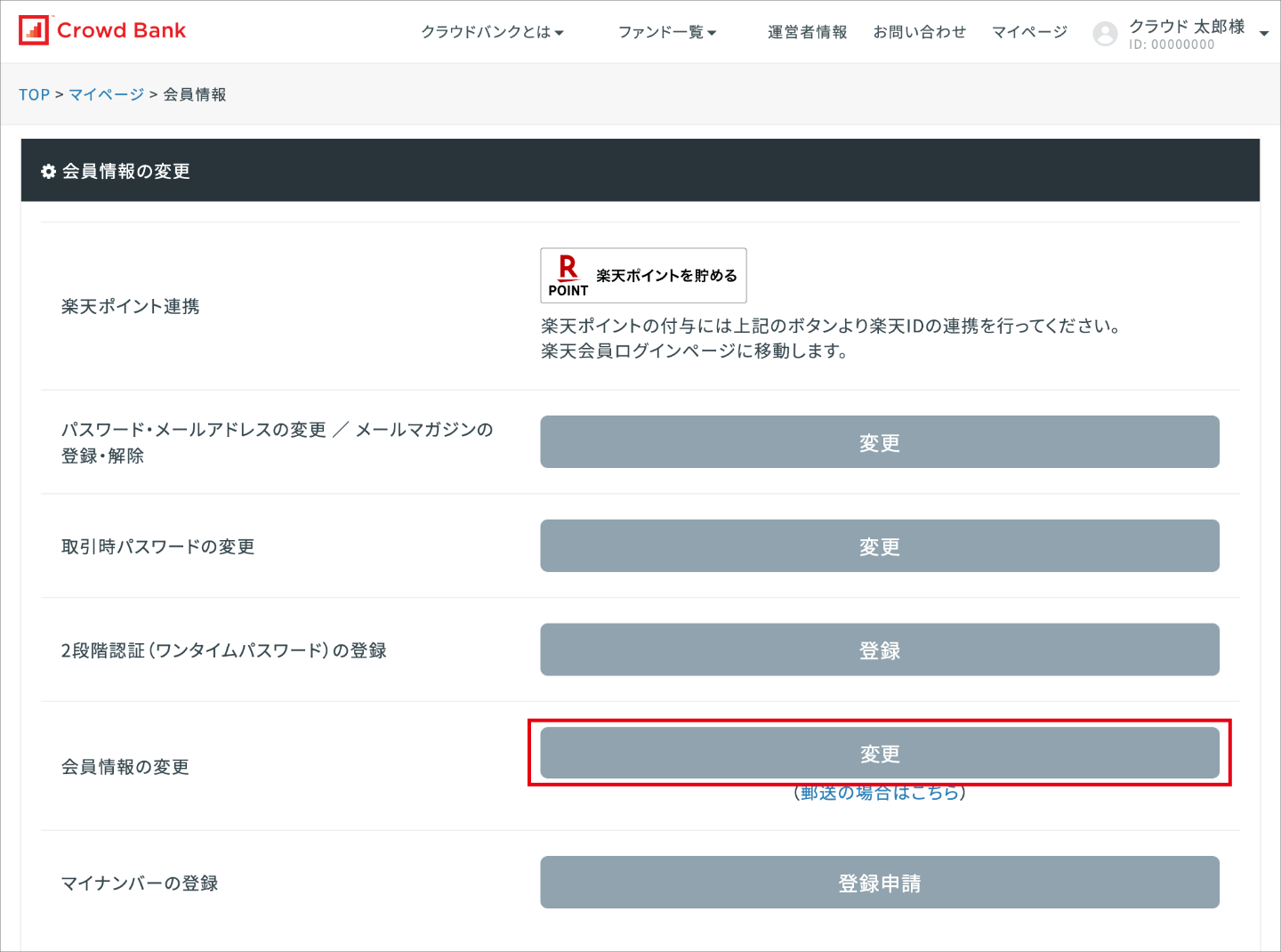Open 運営者情報 in the navigation bar
This screenshot has width=1281, height=952.
(x=807, y=32)
